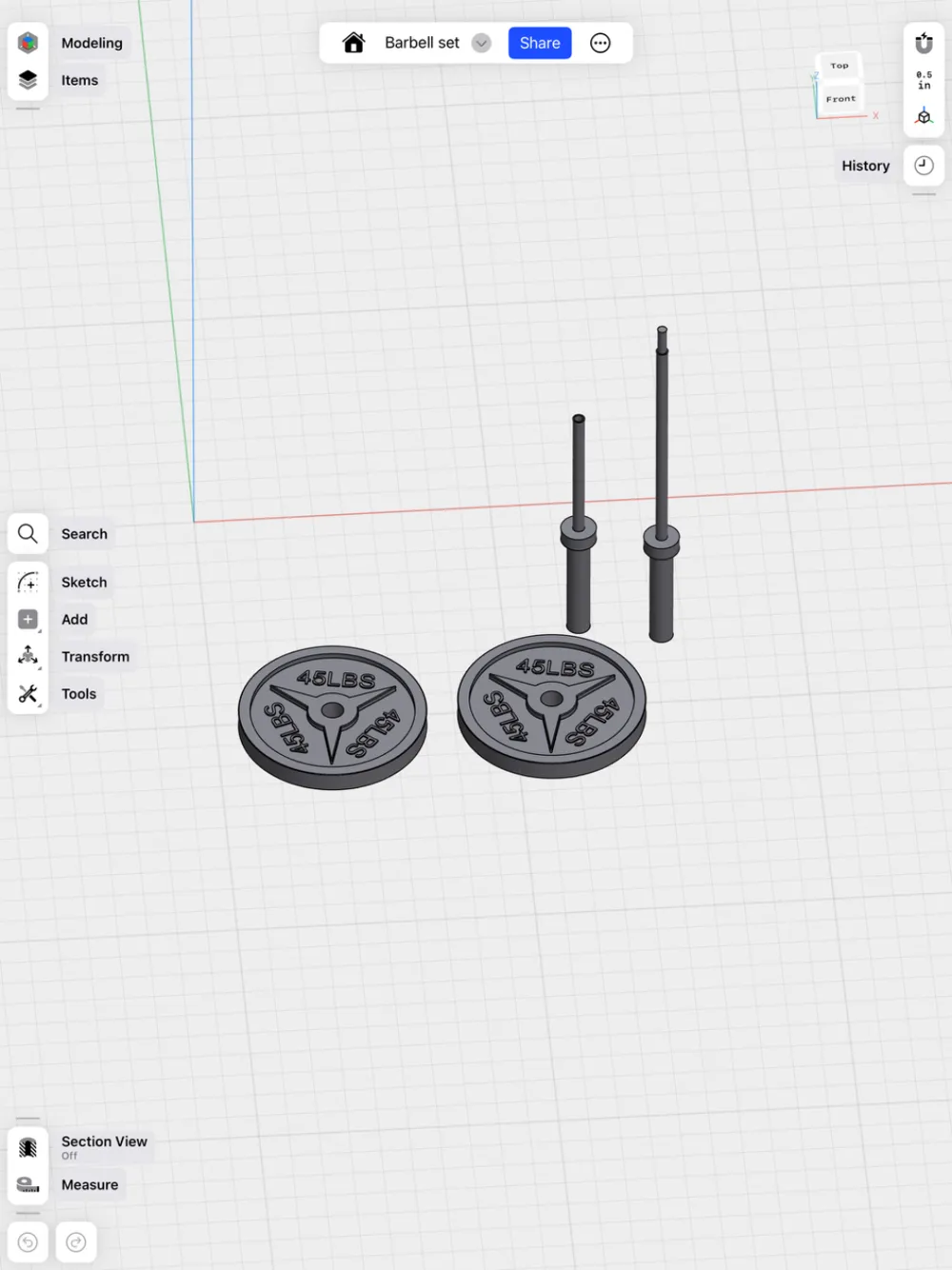
Task: Undo the last action
Action: point(28,1242)
